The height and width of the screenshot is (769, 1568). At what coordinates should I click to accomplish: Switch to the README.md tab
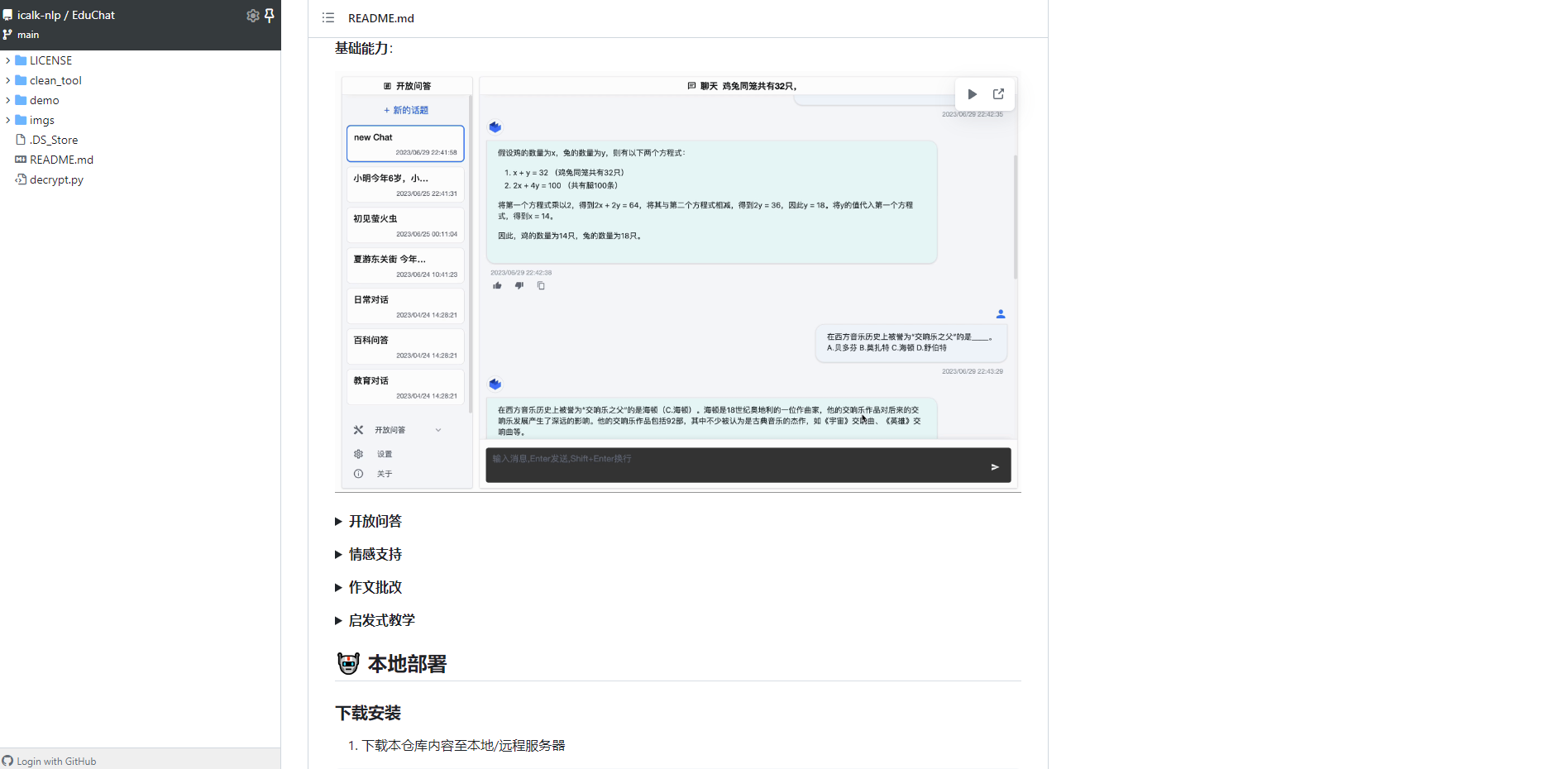point(380,17)
